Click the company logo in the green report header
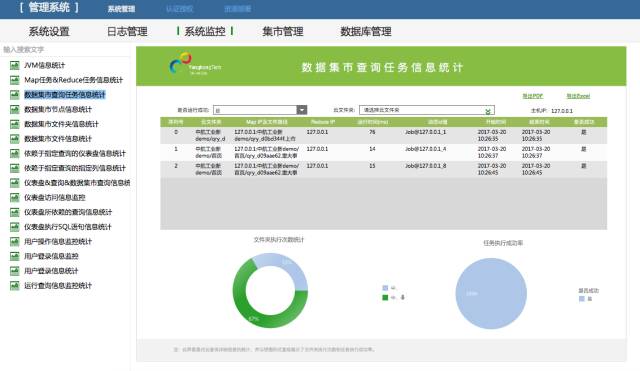Screen dimensions: 640x371 (195, 64)
